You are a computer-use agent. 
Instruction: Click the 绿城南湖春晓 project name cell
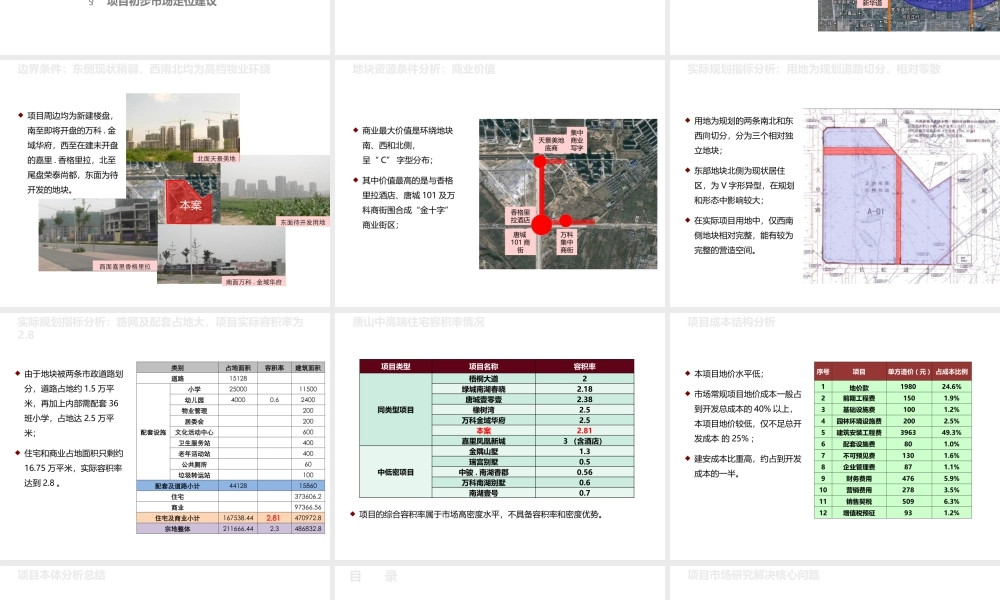[x=483, y=389]
